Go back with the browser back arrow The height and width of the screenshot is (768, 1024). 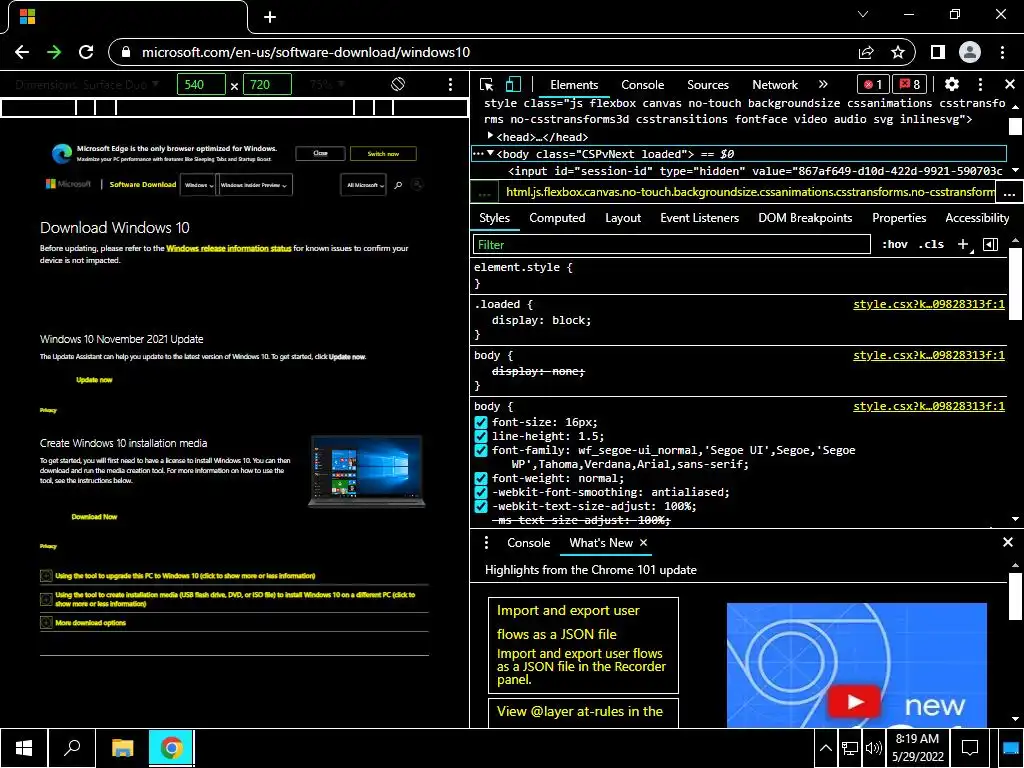tap(22, 52)
